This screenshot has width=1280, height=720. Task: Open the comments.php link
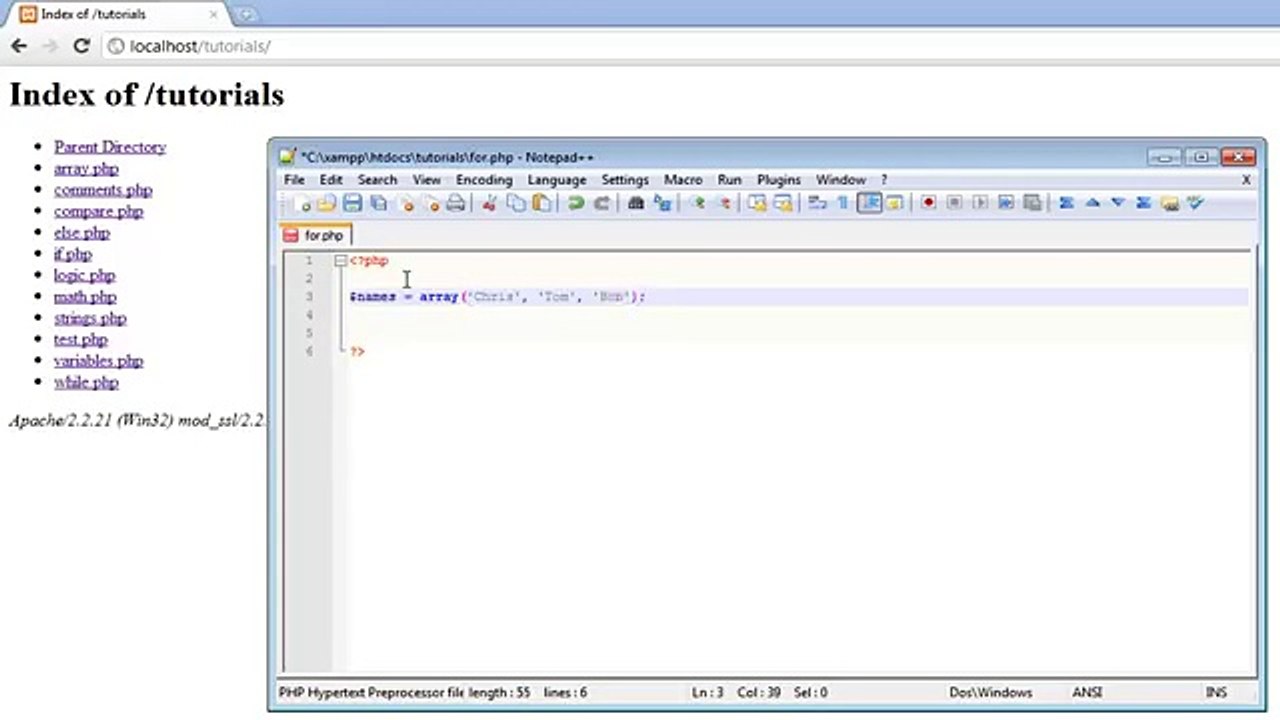click(x=103, y=190)
